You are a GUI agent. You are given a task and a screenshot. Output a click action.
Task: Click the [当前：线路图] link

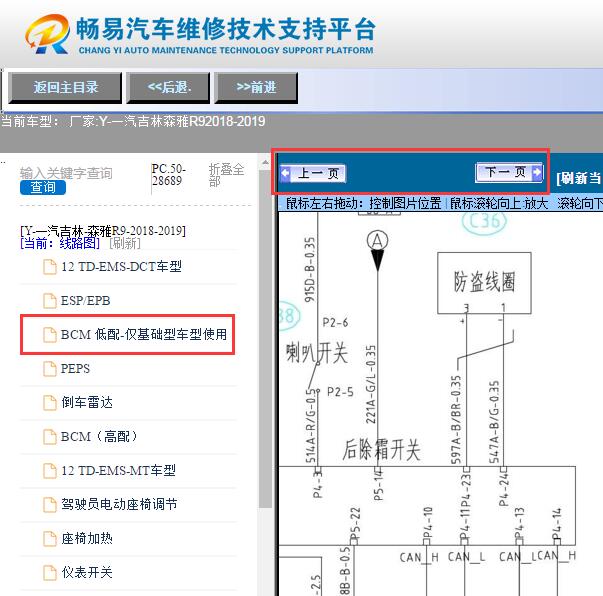[x=60, y=243]
